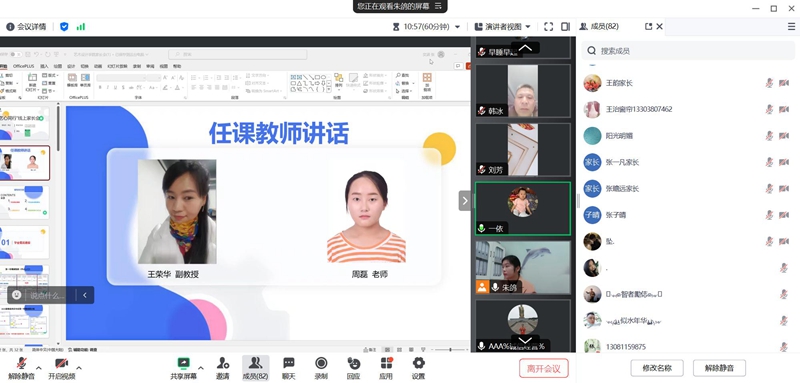
Task: Click 离开会议 button
Action: pos(544,368)
